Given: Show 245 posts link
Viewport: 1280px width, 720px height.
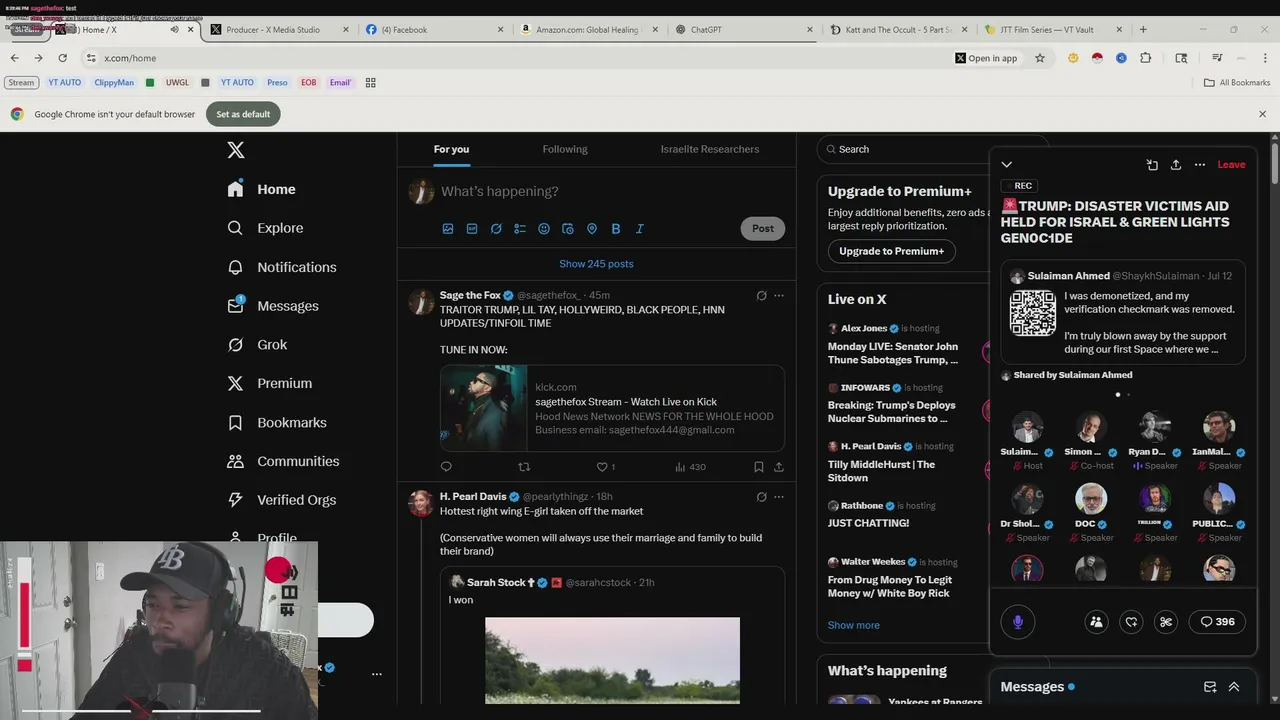Looking at the screenshot, I should pyautogui.click(x=596, y=264).
